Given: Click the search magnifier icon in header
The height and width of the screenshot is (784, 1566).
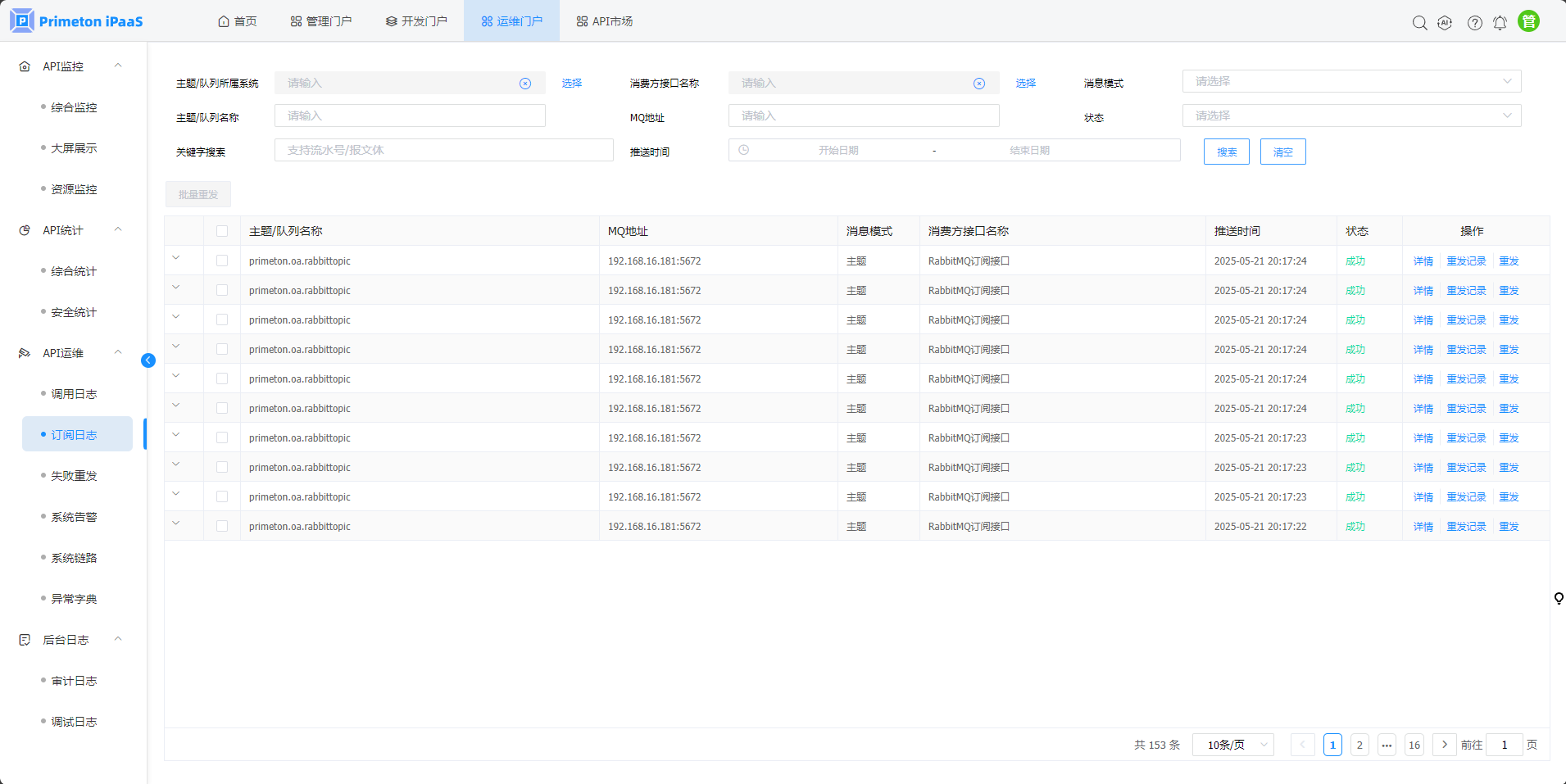Looking at the screenshot, I should point(1419,23).
